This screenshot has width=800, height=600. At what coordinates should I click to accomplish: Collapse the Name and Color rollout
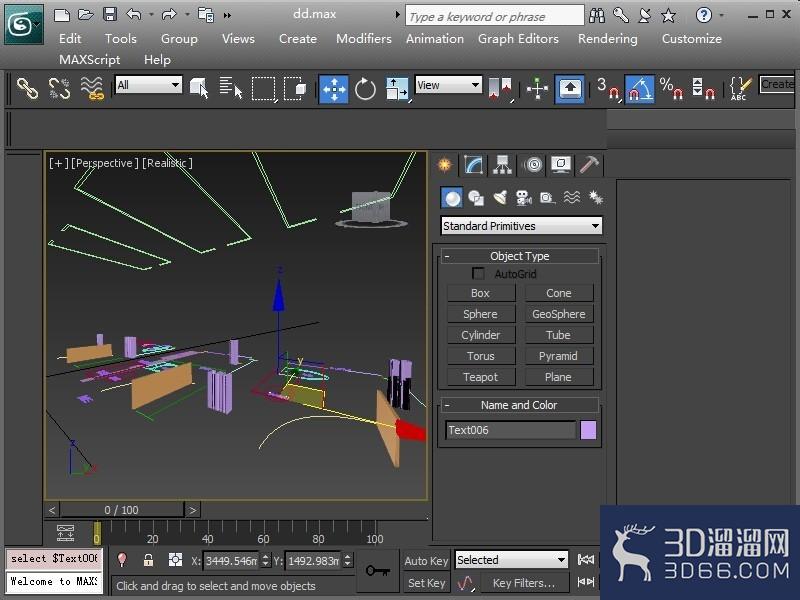click(x=519, y=405)
